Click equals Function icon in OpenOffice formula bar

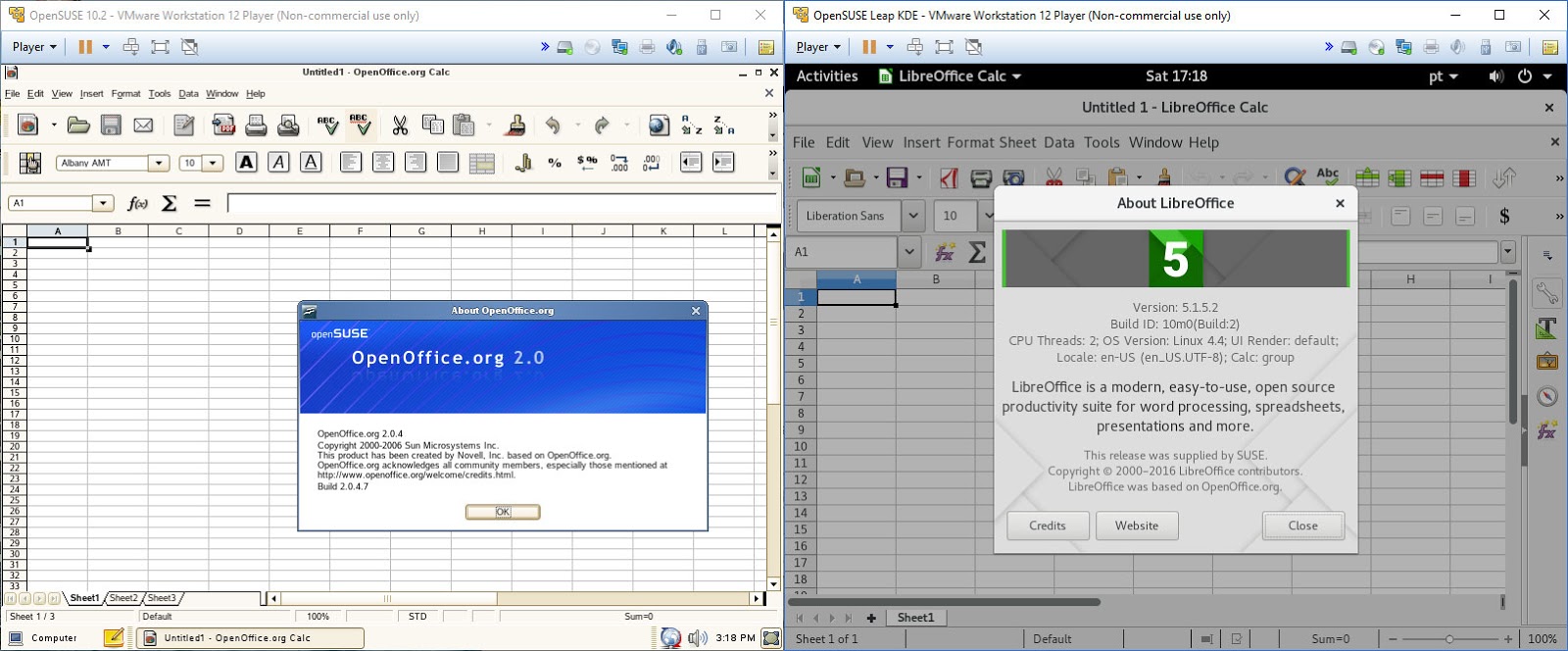click(x=202, y=203)
